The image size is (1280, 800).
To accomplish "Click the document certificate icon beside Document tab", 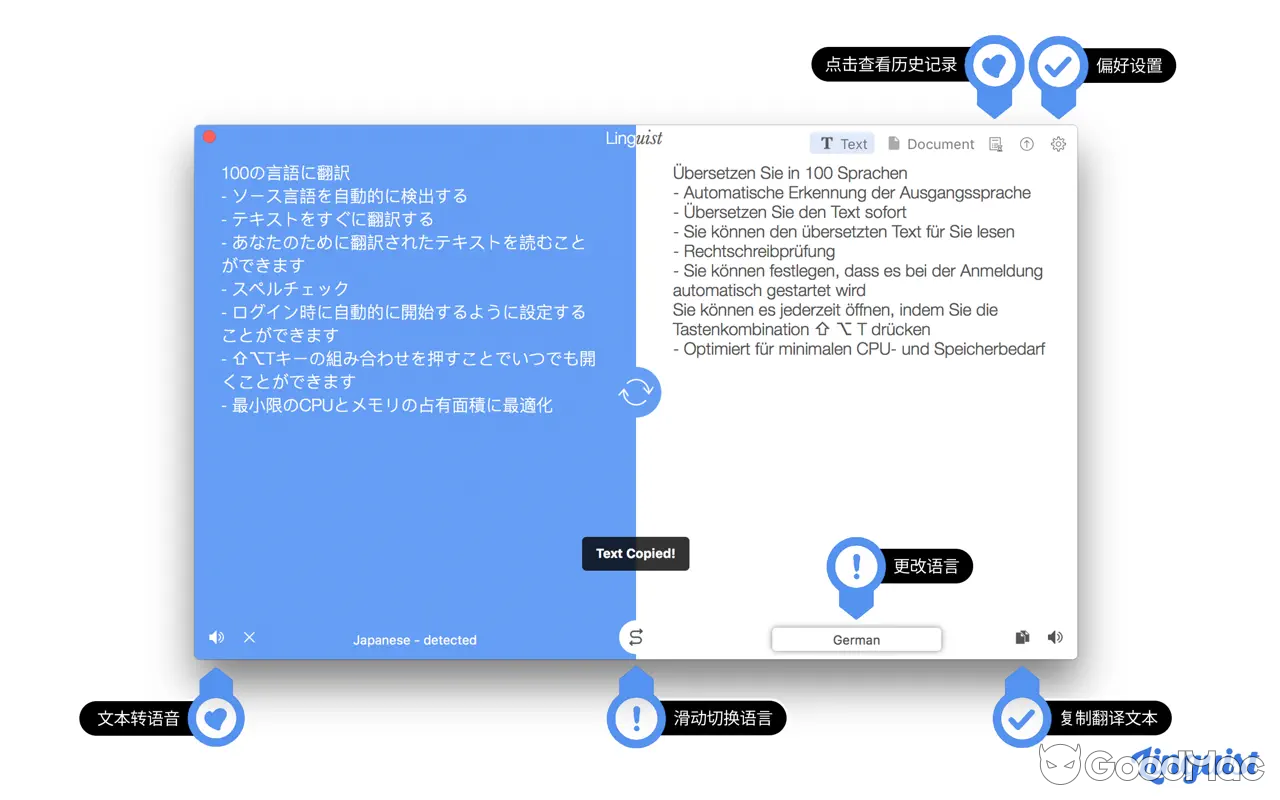I will click(x=995, y=144).
